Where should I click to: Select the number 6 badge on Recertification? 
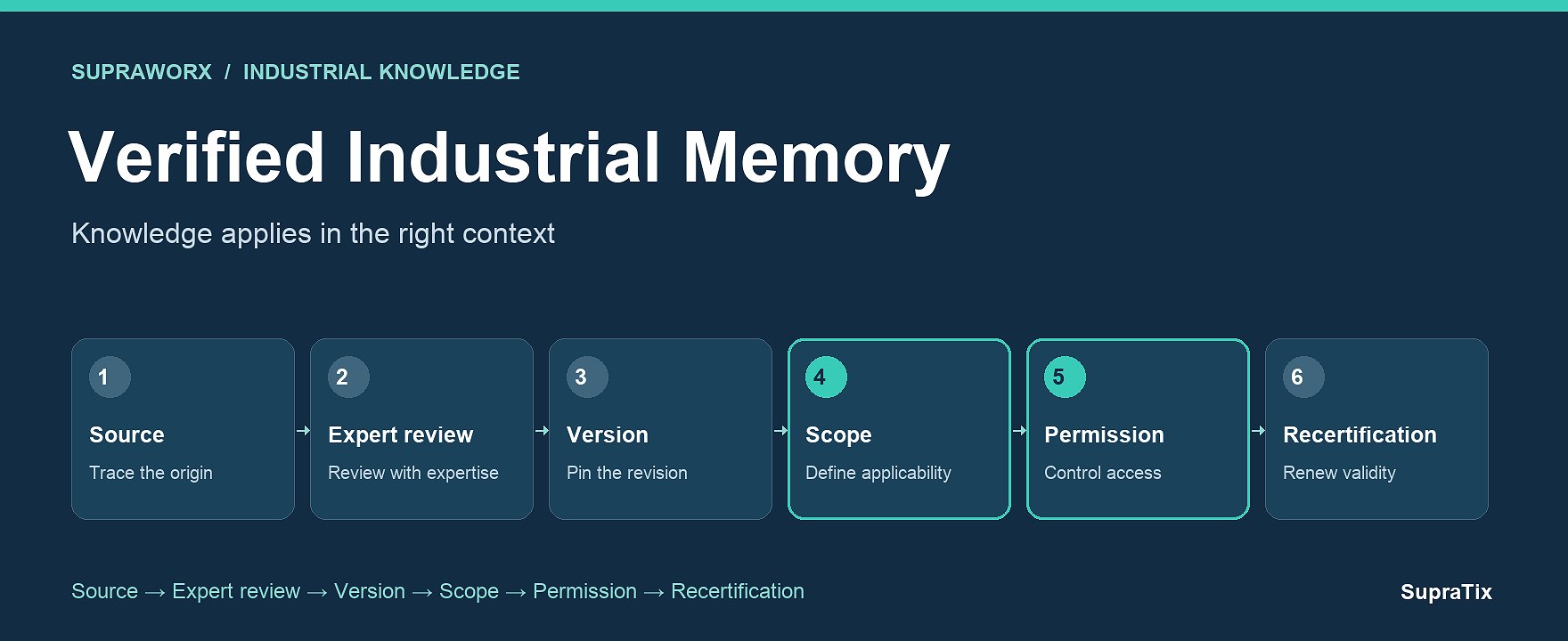point(1303,377)
